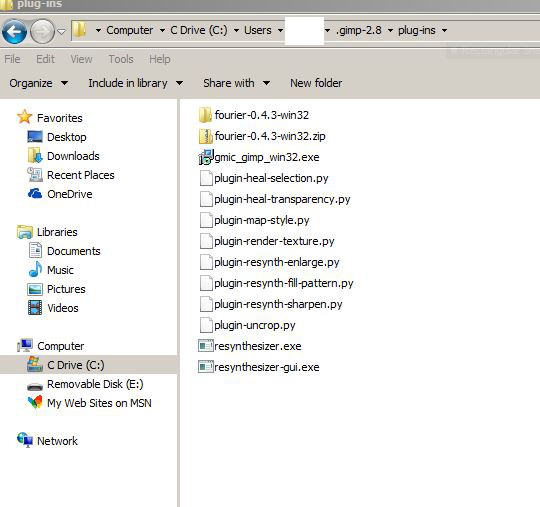Open the Edit menu
Screen dimensions: 540x507
tap(45, 59)
